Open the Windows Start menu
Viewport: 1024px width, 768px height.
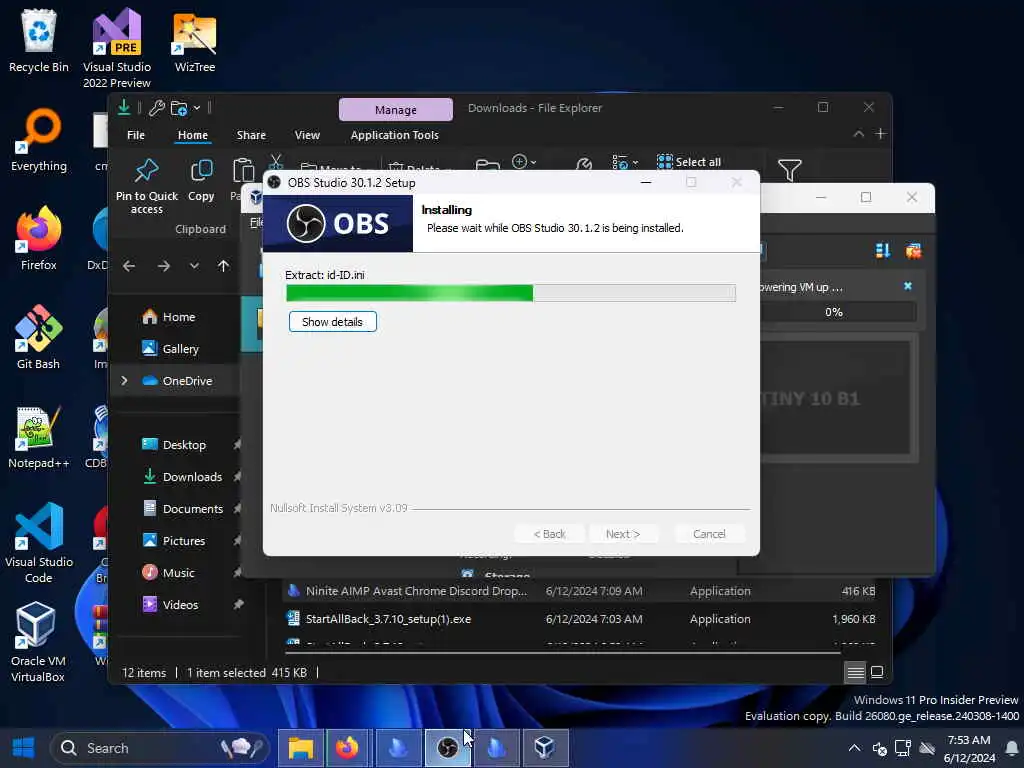tap(24, 748)
